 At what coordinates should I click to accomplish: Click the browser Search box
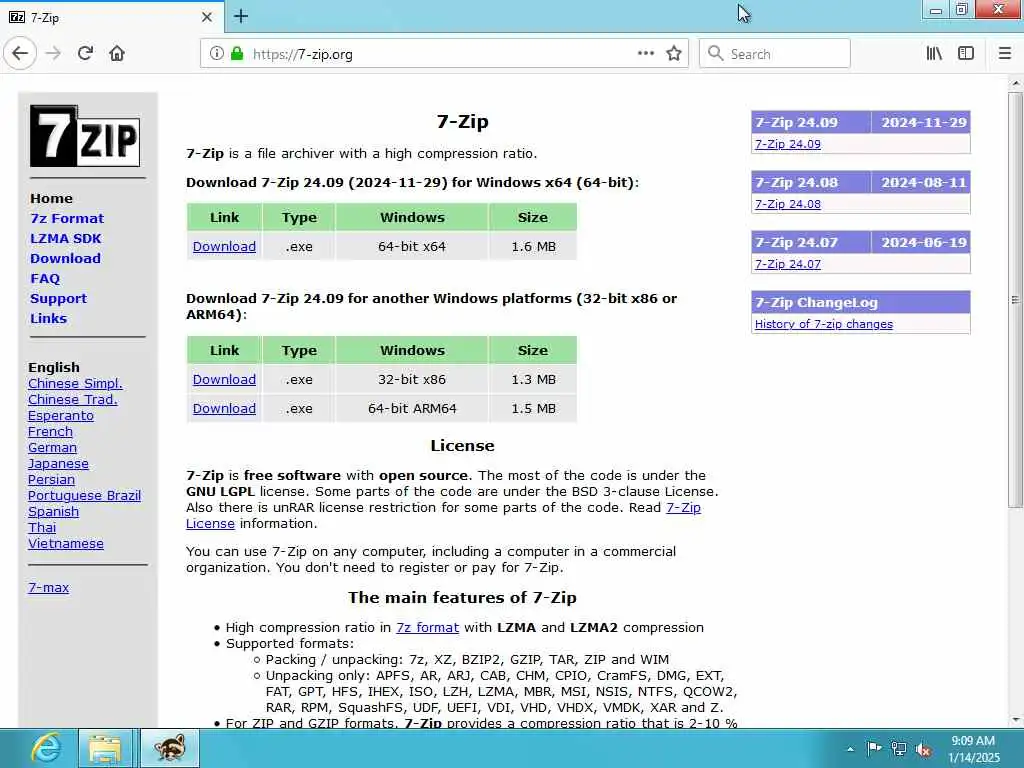pyautogui.click(x=775, y=54)
